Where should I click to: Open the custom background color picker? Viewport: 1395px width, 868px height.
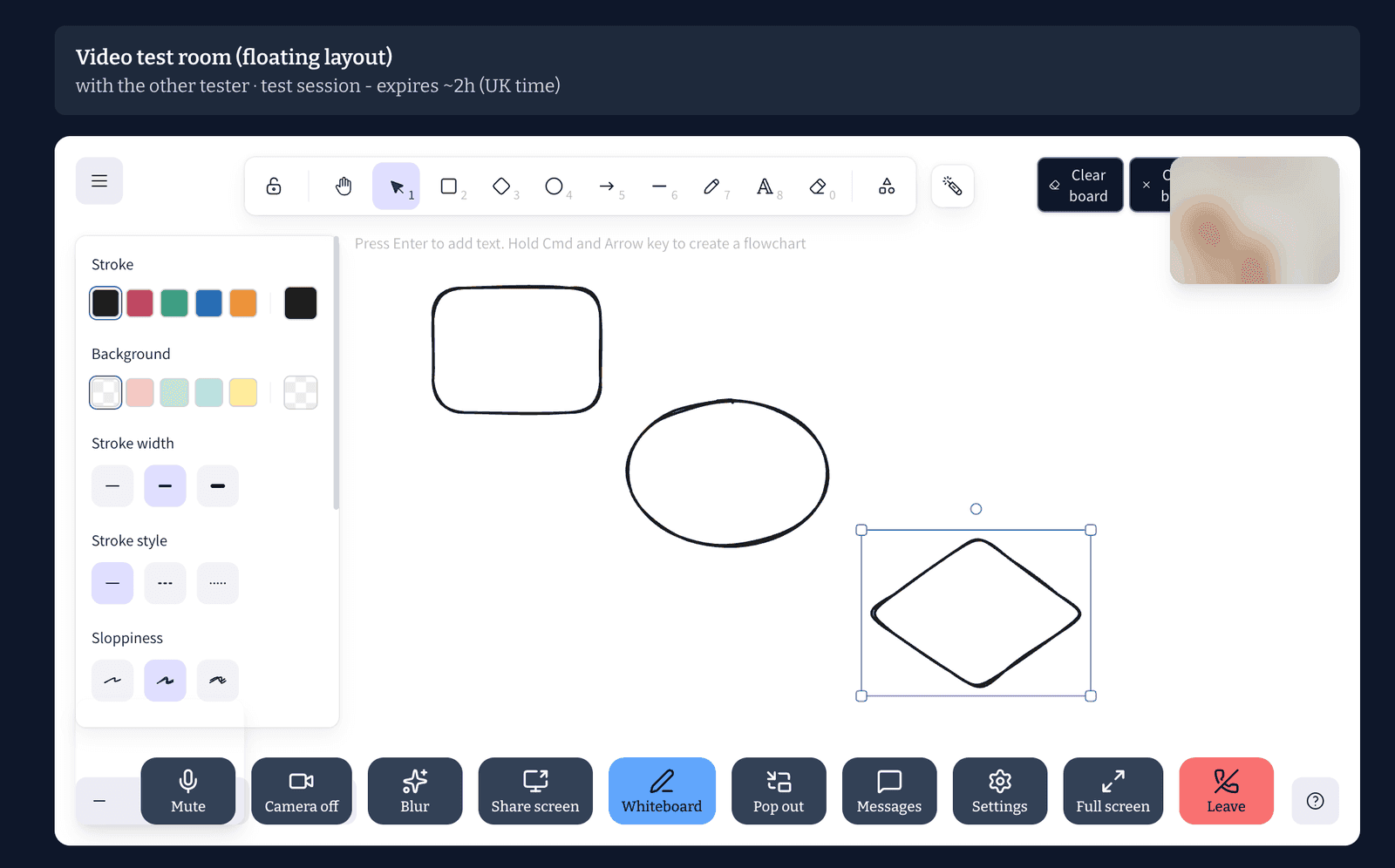click(301, 393)
